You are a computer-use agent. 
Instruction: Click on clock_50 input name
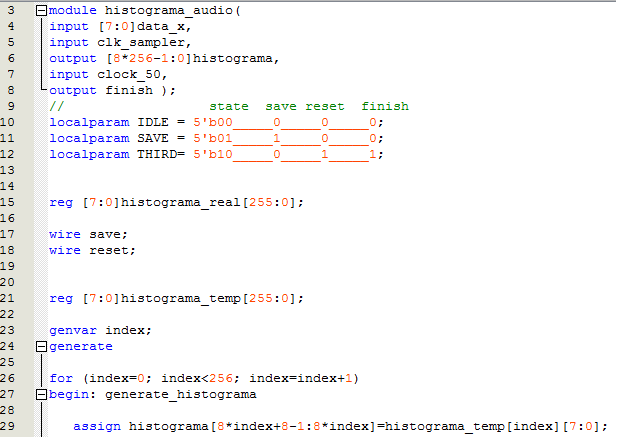pyautogui.click(x=129, y=75)
